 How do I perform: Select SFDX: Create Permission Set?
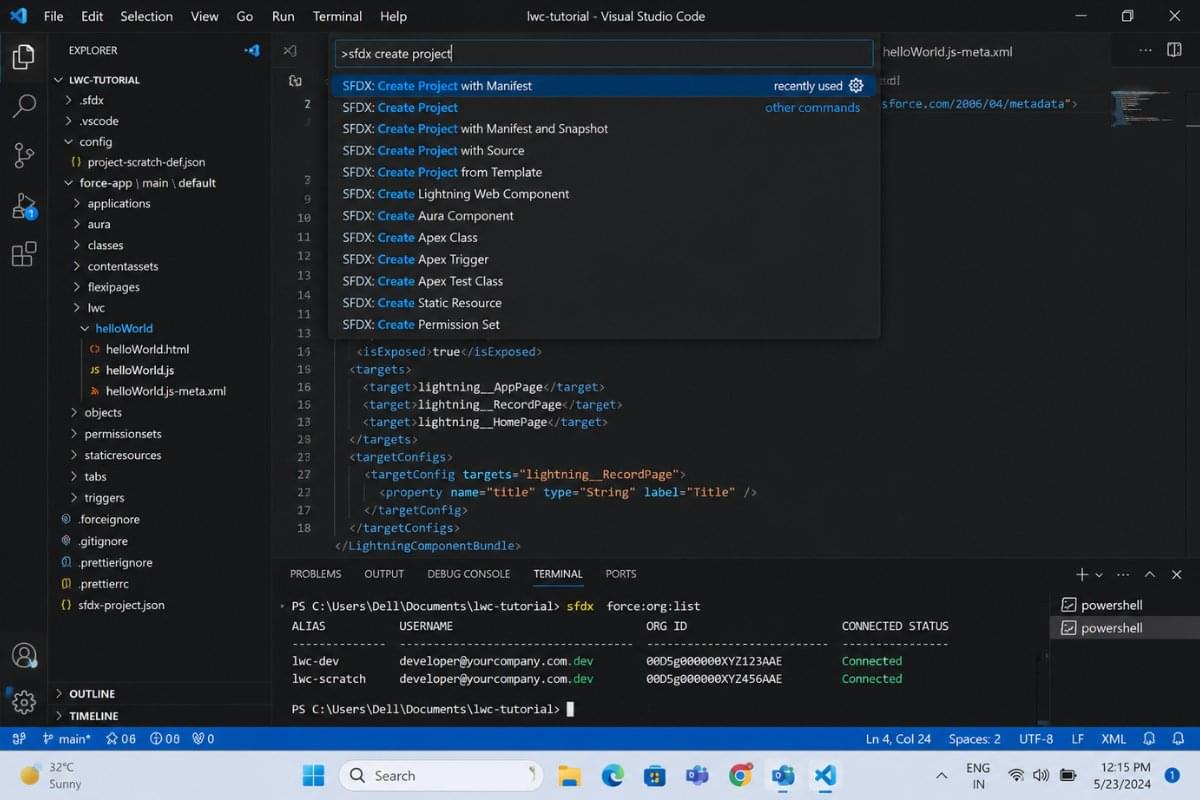(x=604, y=325)
